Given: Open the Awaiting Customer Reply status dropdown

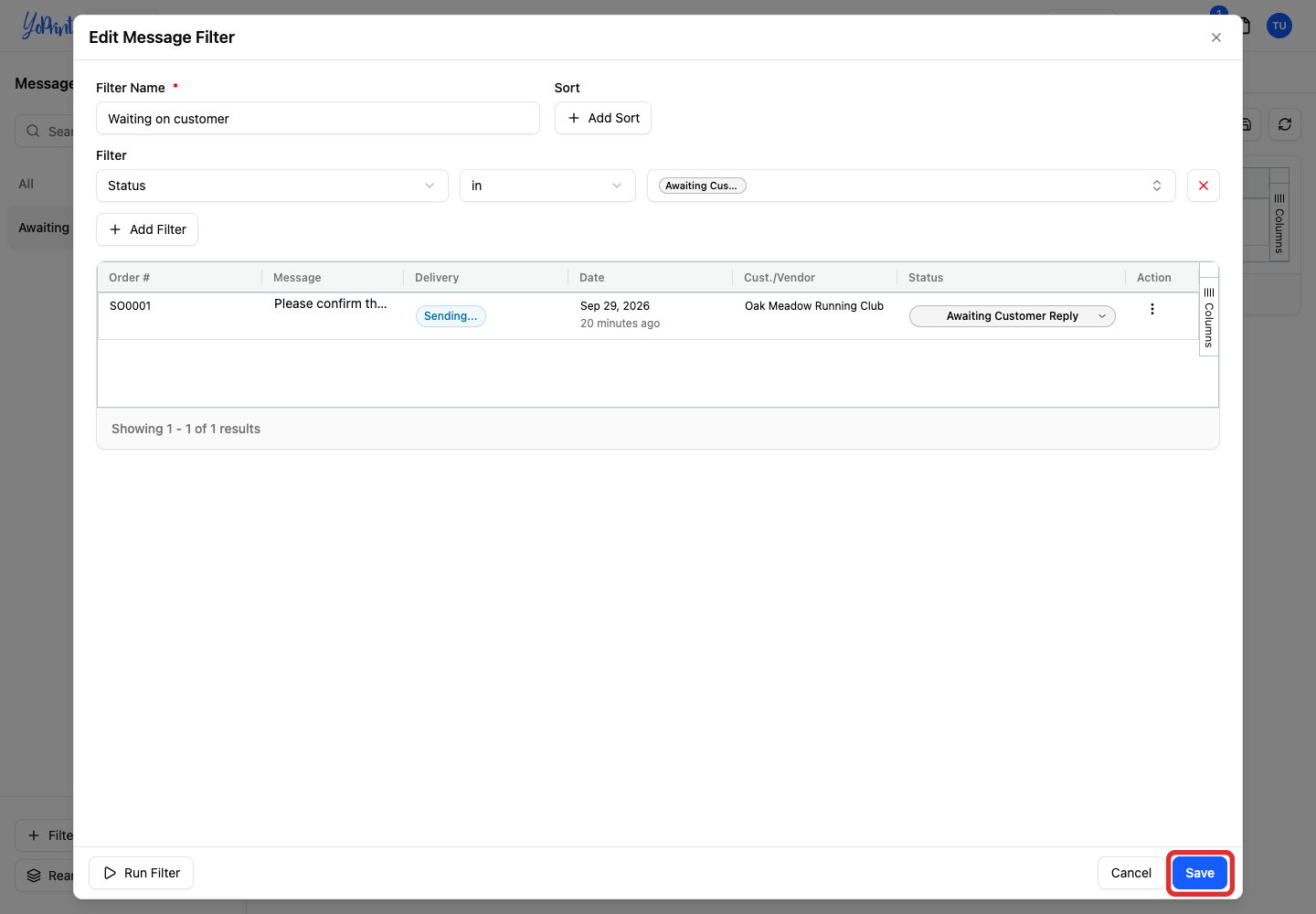Looking at the screenshot, I should 1012,316.
